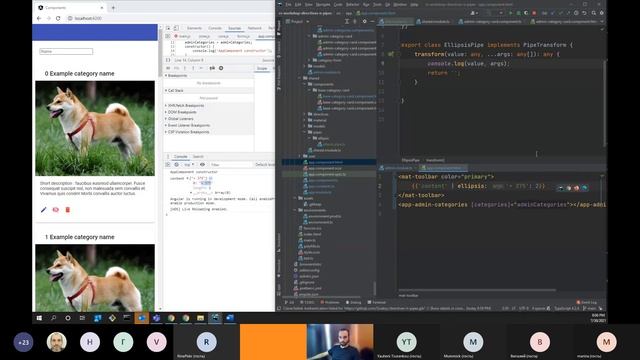Toggle the console live expression eye icon
This screenshot has height=360, width=640.
[x=202, y=164]
